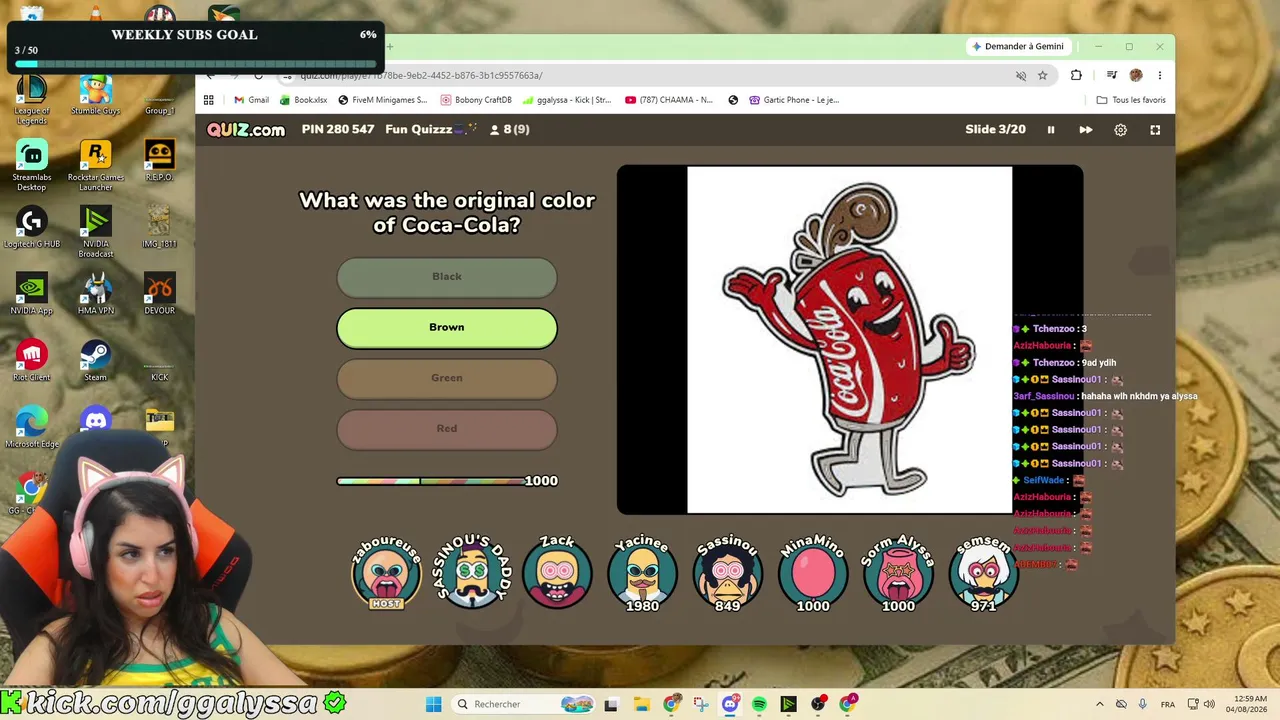This screenshot has width=1280, height=720.
Task: Open NVIDIA Broadcast shortcut
Action: pos(96,232)
